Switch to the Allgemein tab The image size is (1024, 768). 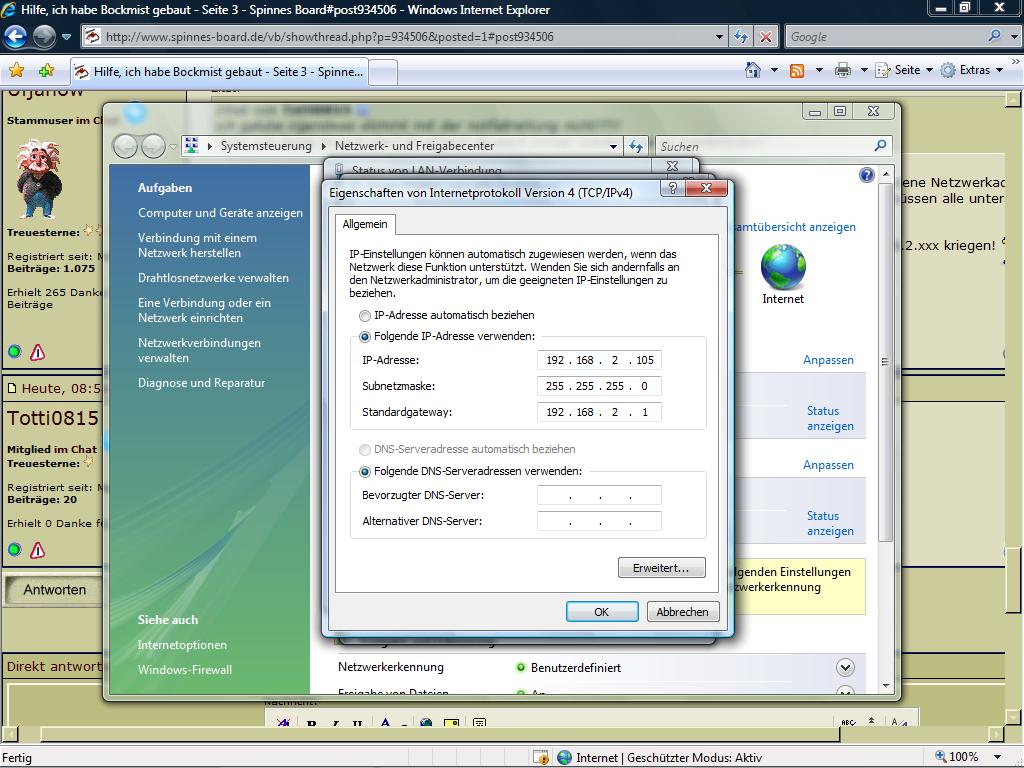coord(365,225)
